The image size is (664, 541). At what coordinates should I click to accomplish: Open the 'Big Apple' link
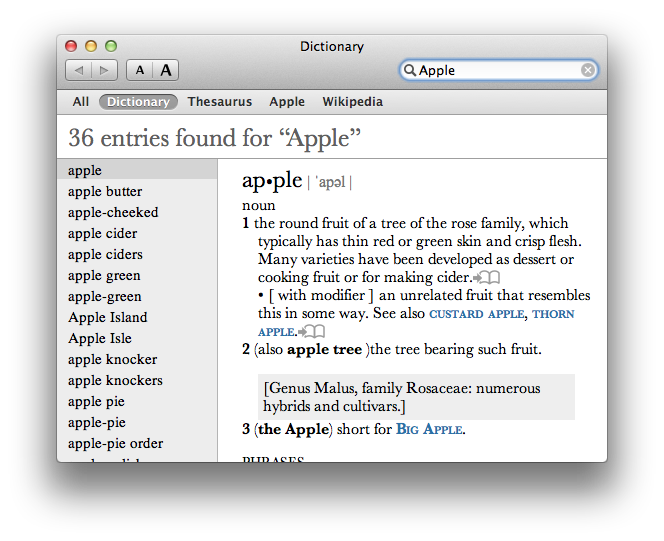(x=429, y=429)
